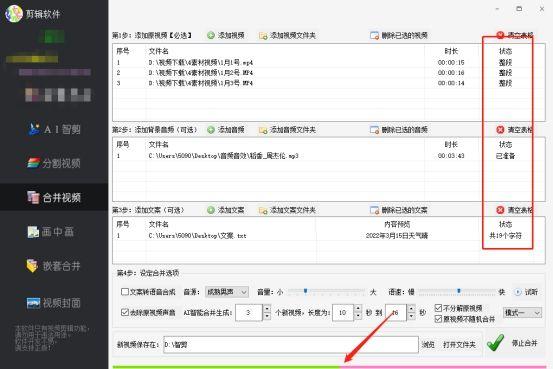The image size is (553, 369).
Task: Click the 停止合并 button
Action: [524, 343]
